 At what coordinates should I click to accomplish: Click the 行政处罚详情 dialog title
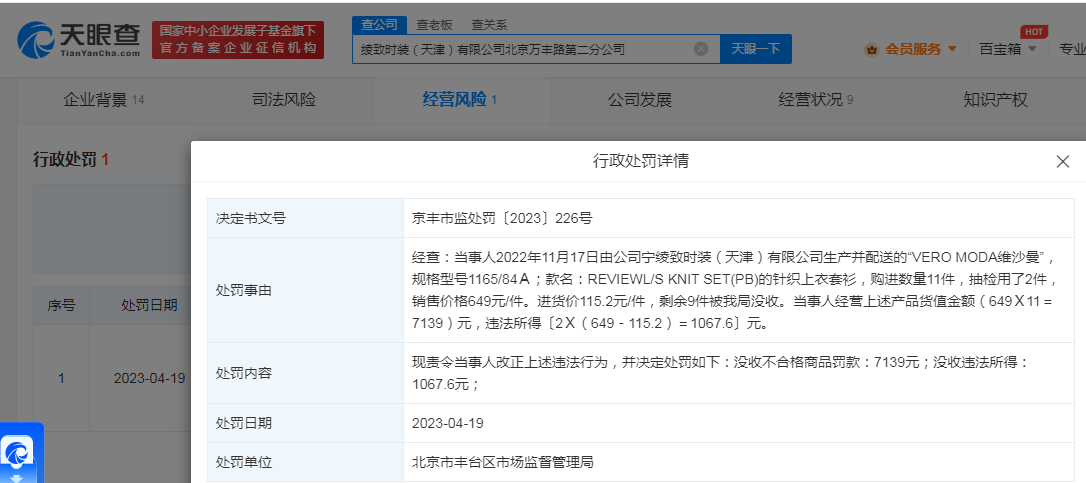point(641,161)
